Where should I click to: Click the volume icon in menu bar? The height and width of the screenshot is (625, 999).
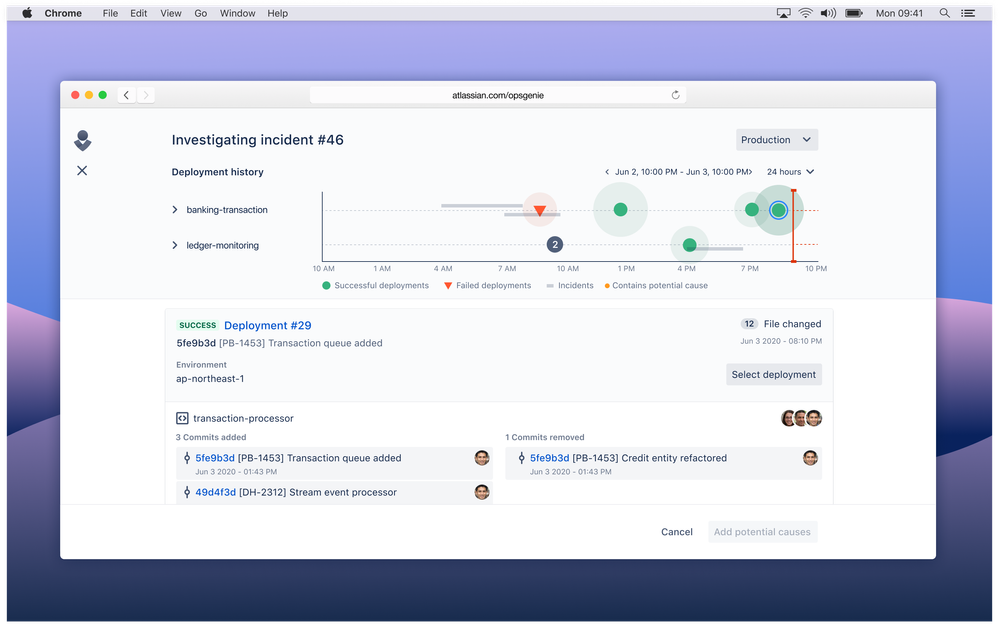(x=828, y=13)
